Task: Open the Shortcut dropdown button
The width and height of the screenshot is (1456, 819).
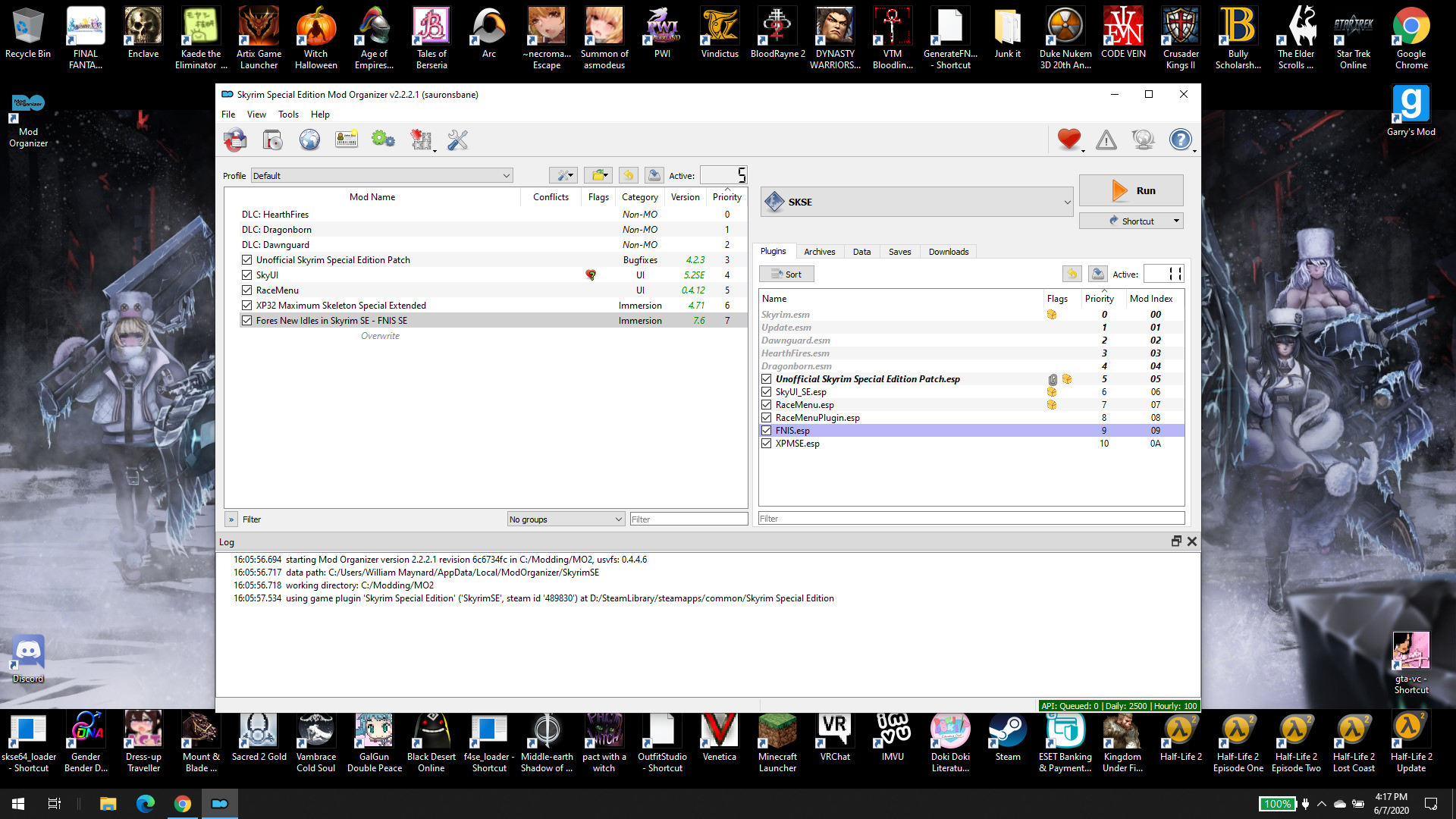Action: point(1131,221)
